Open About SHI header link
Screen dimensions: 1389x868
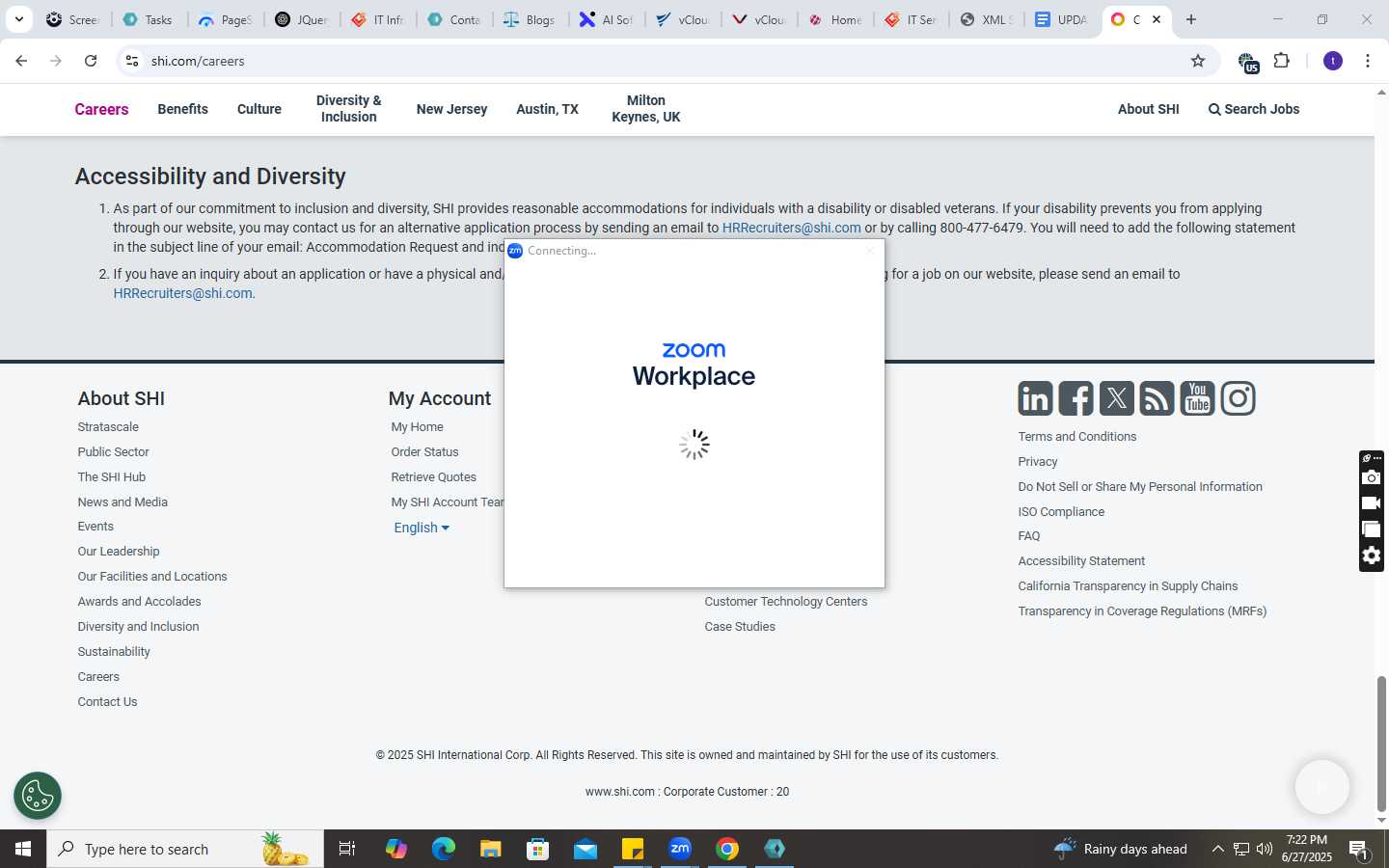tap(1148, 109)
